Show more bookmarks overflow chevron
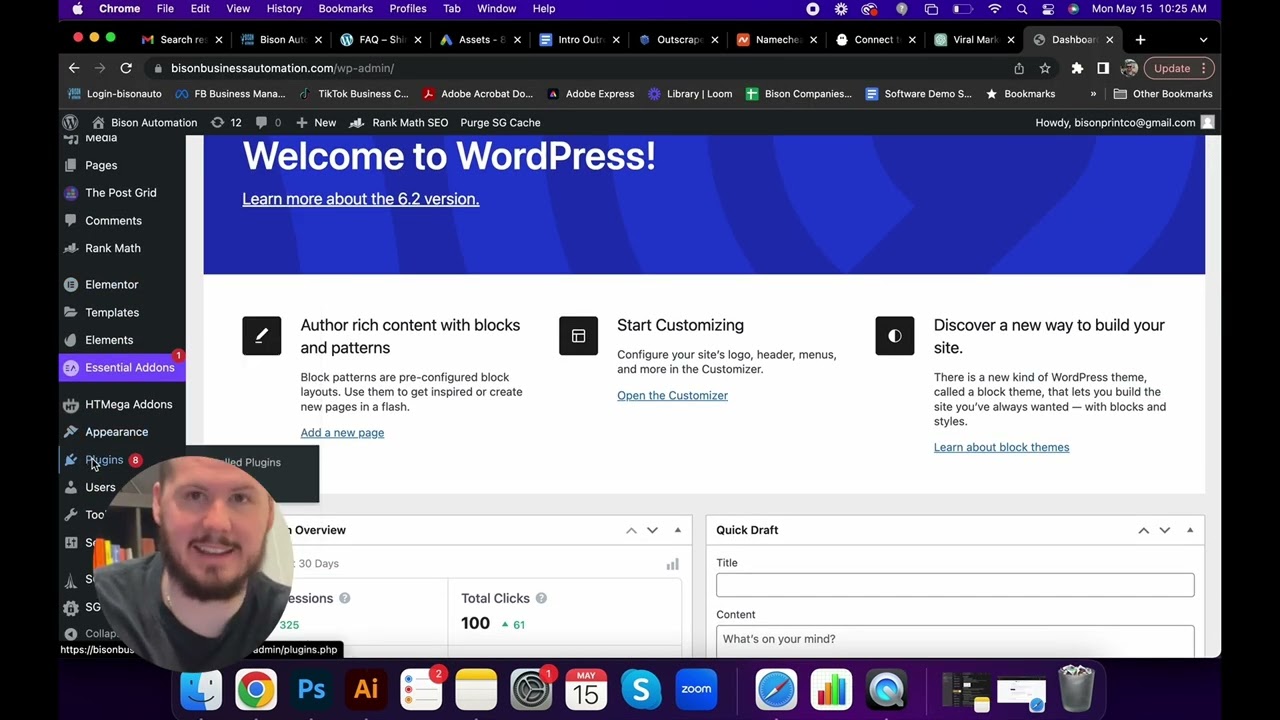1280x720 pixels. click(1093, 94)
